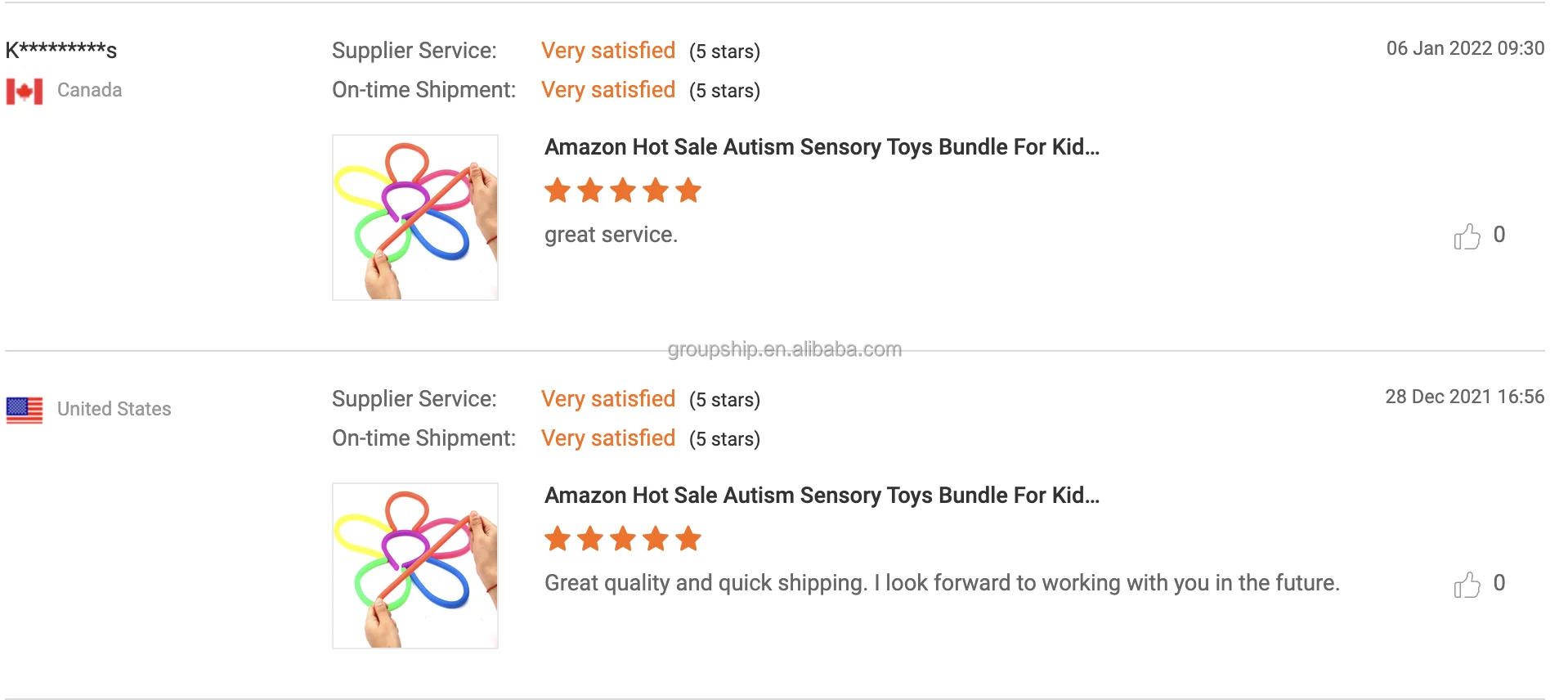Viewport: 1568px width, 700px height.
Task: Click the five-star rating in the Canada review
Action: pos(623,191)
